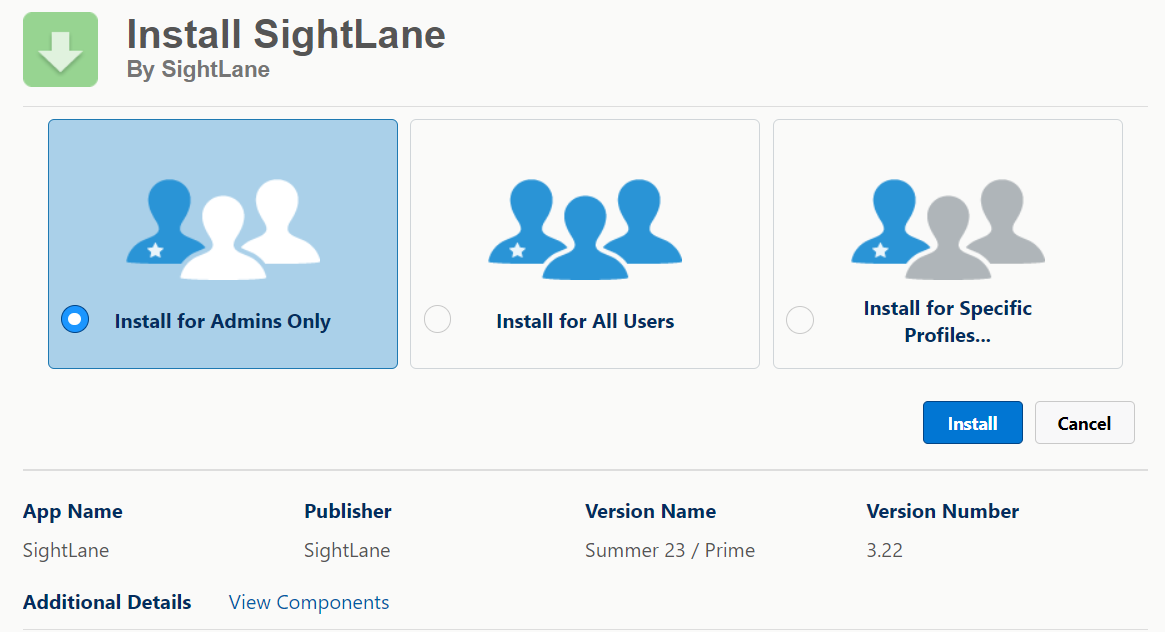Click the App Name column header
Viewport: 1165px width, 632px height.
pos(73,512)
